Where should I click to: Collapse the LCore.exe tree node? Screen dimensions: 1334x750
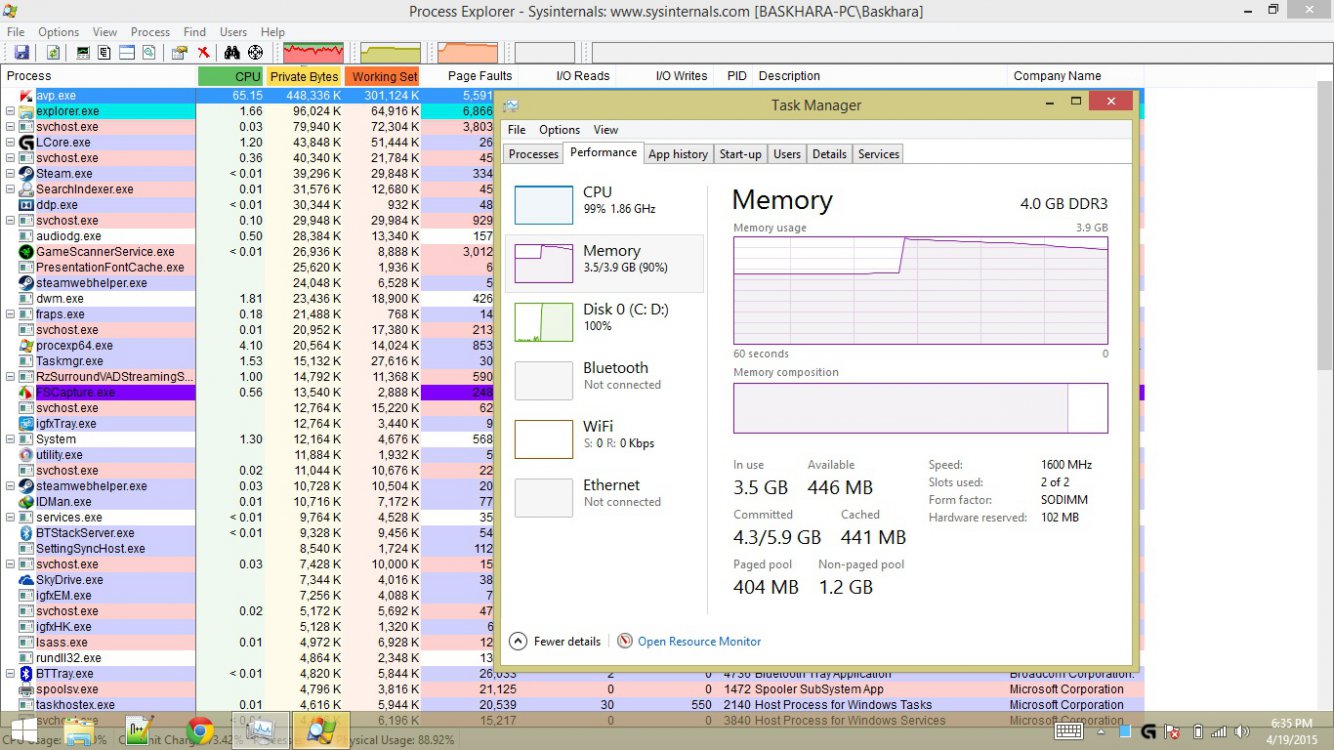coord(10,143)
